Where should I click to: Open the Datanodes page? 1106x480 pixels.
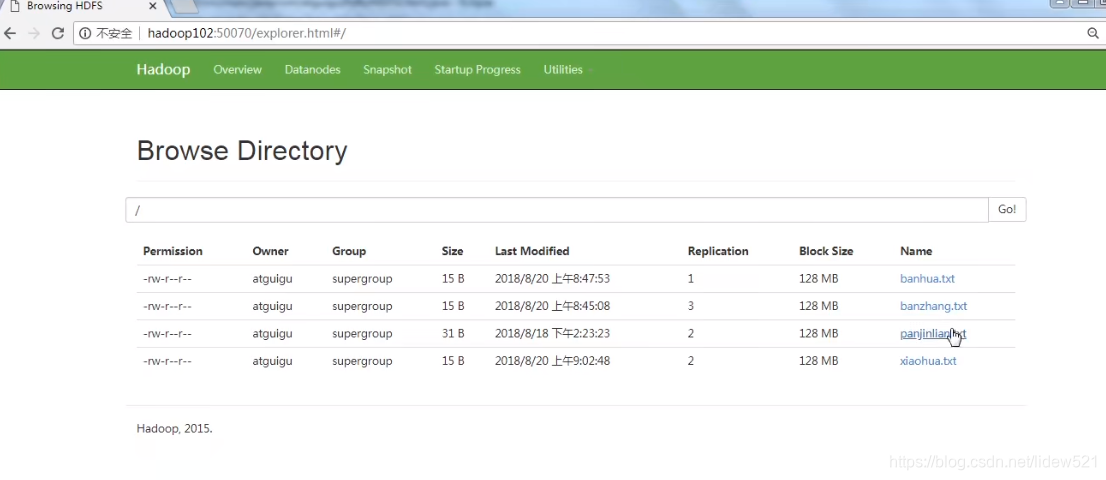(x=312, y=70)
